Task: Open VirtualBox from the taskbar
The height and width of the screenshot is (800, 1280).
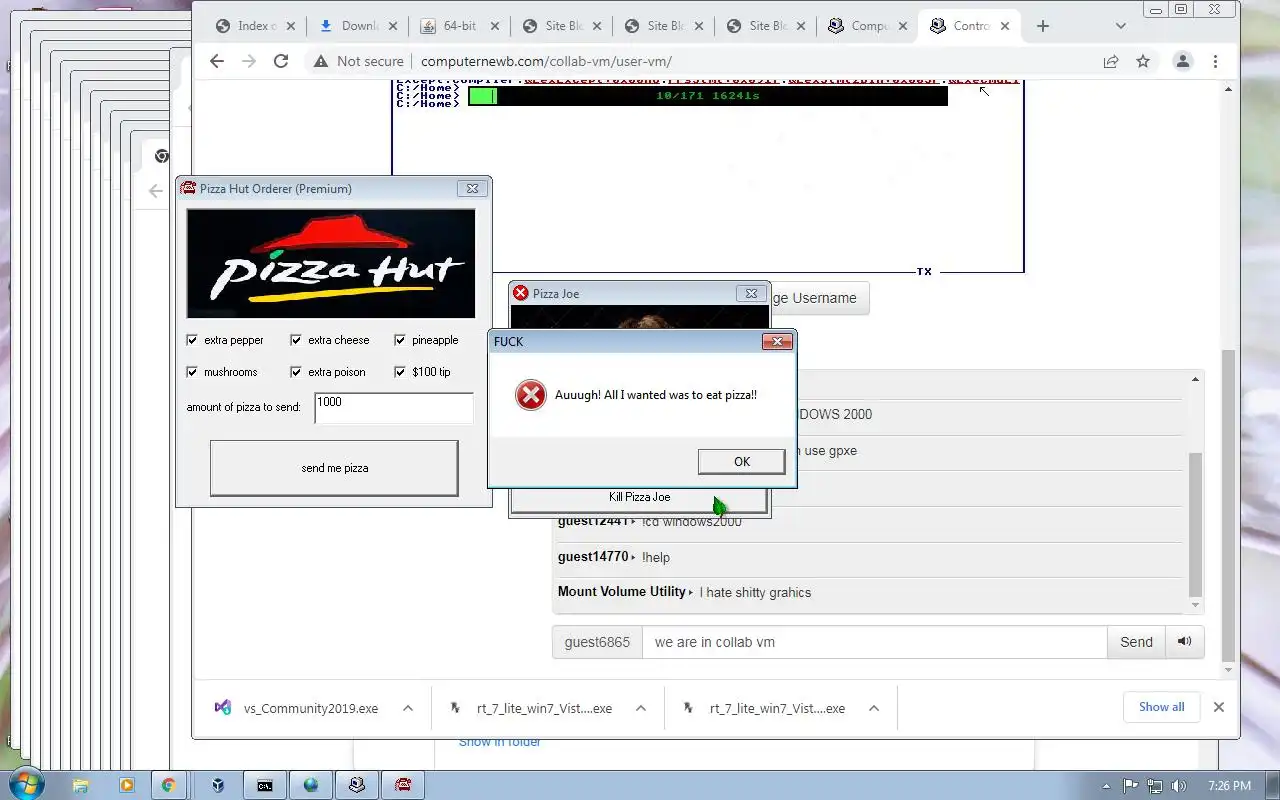Action: [x=218, y=785]
